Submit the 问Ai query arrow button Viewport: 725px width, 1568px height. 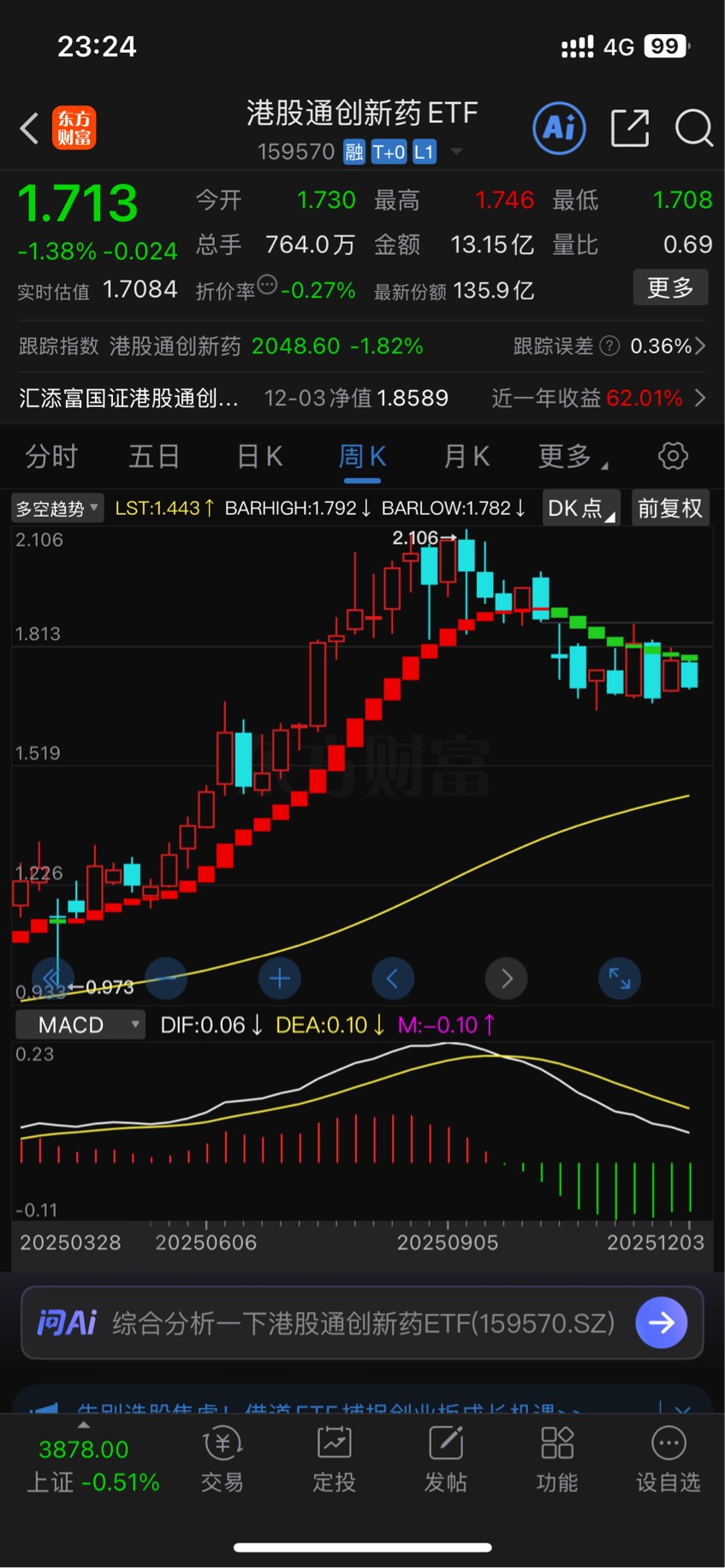662,1322
